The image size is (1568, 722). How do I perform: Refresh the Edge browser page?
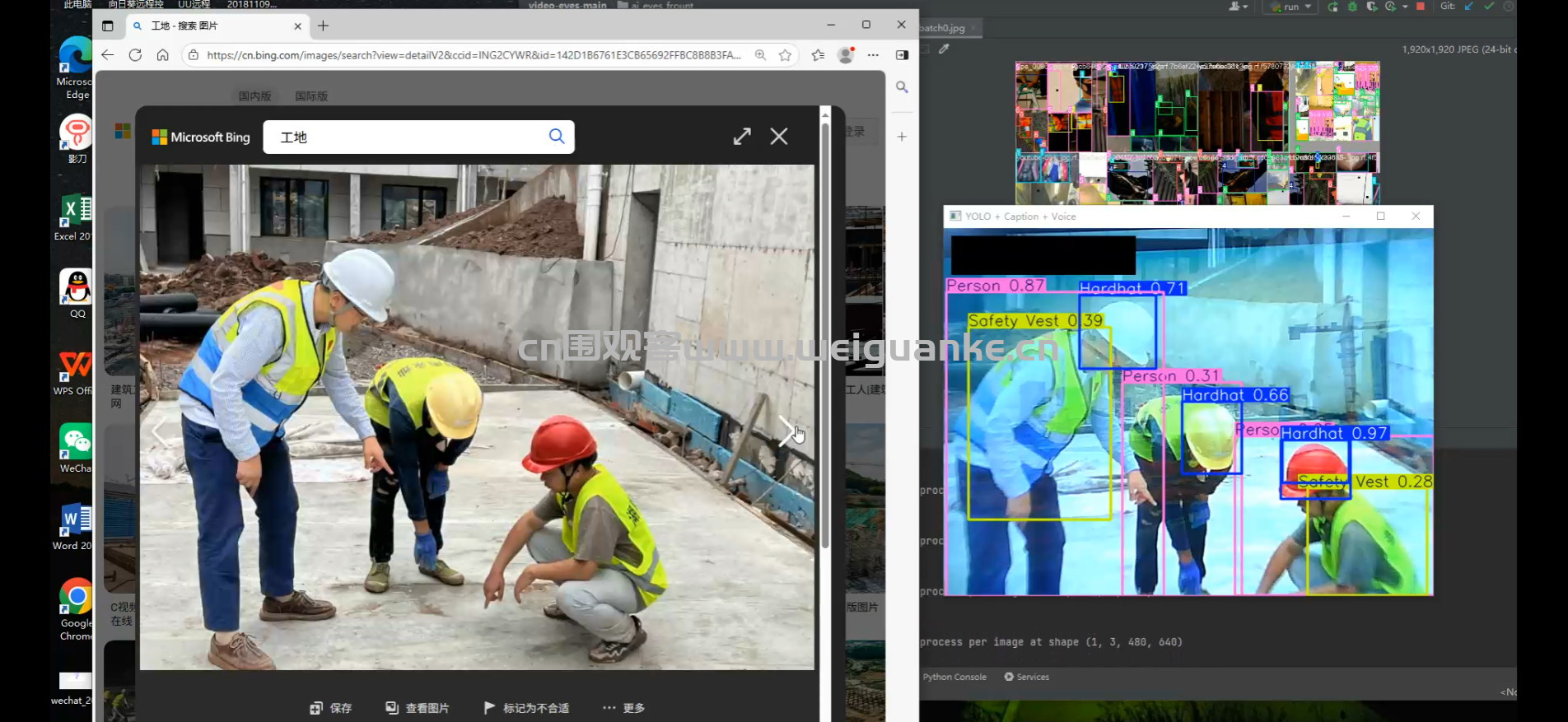point(135,55)
